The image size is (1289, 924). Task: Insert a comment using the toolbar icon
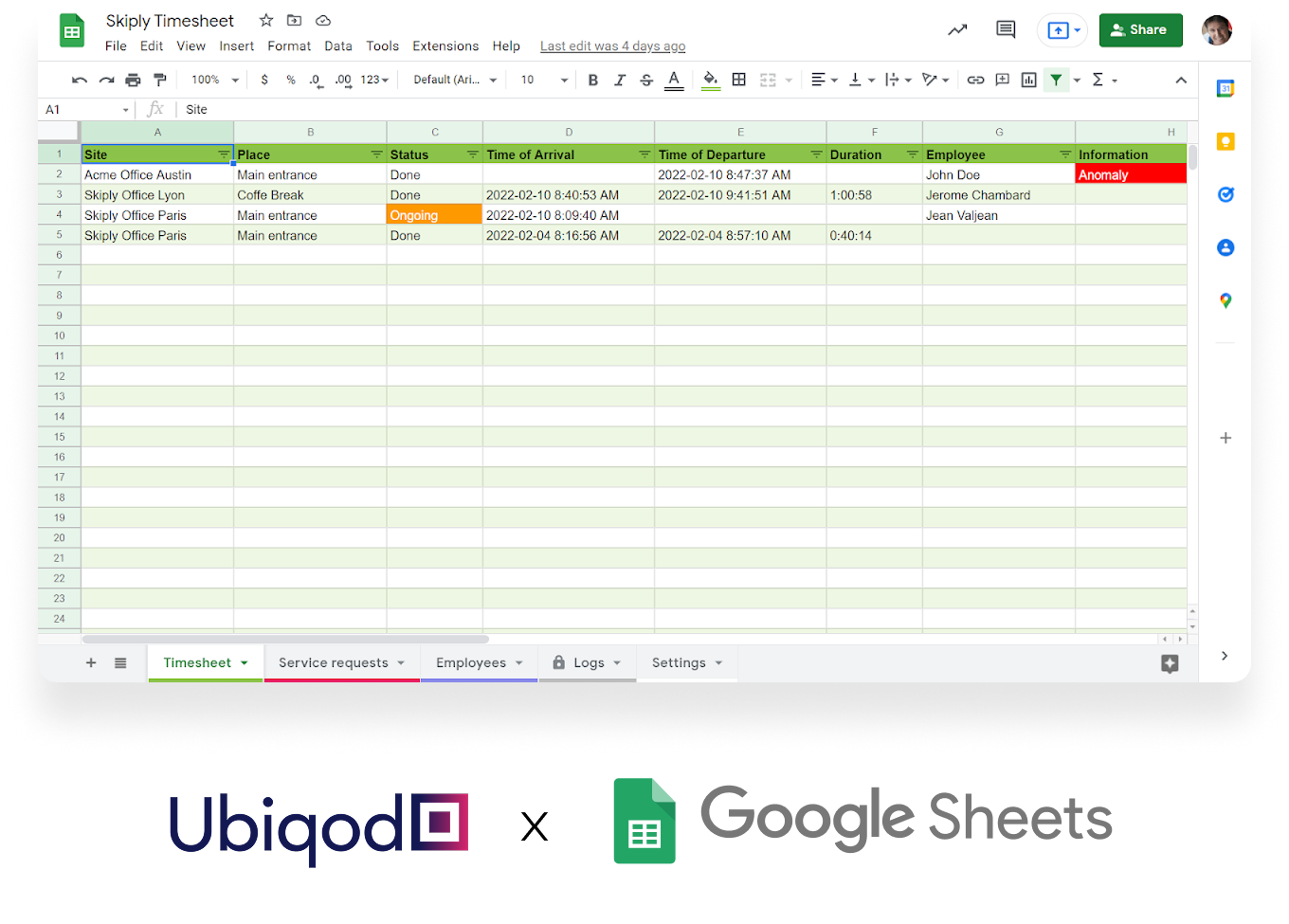[x=1002, y=80]
